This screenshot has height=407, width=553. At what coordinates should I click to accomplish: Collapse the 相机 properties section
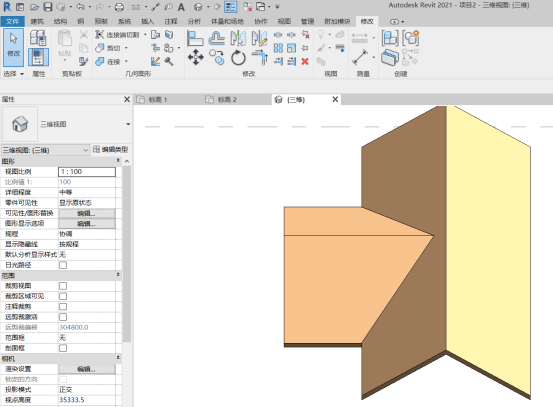[118, 358]
